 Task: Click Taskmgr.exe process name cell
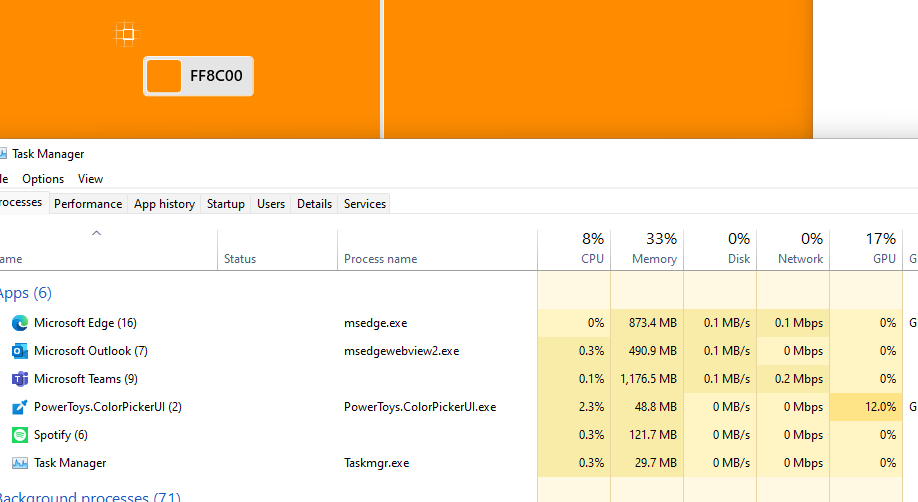[x=376, y=463]
